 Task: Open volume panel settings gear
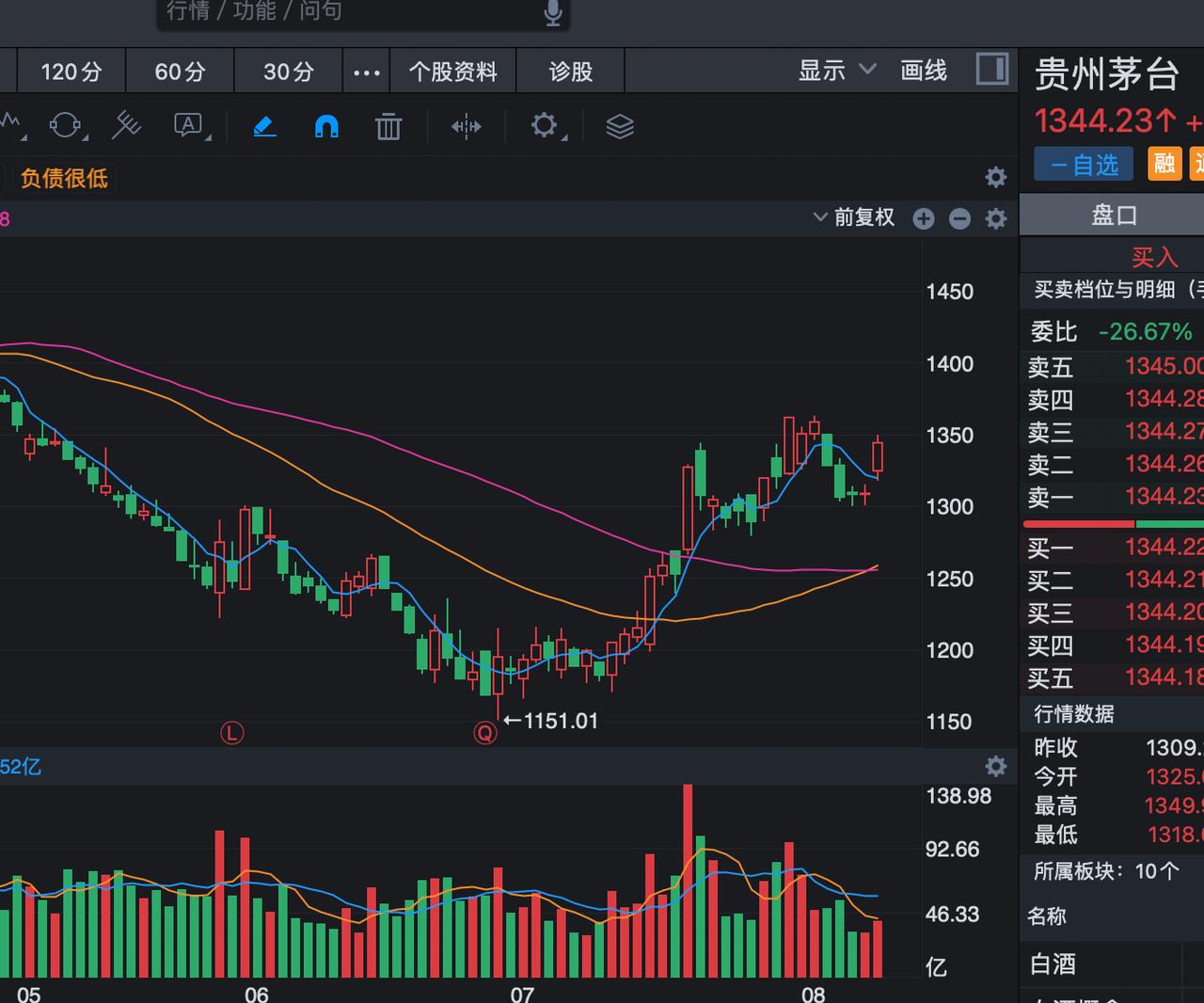tap(996, 766)
